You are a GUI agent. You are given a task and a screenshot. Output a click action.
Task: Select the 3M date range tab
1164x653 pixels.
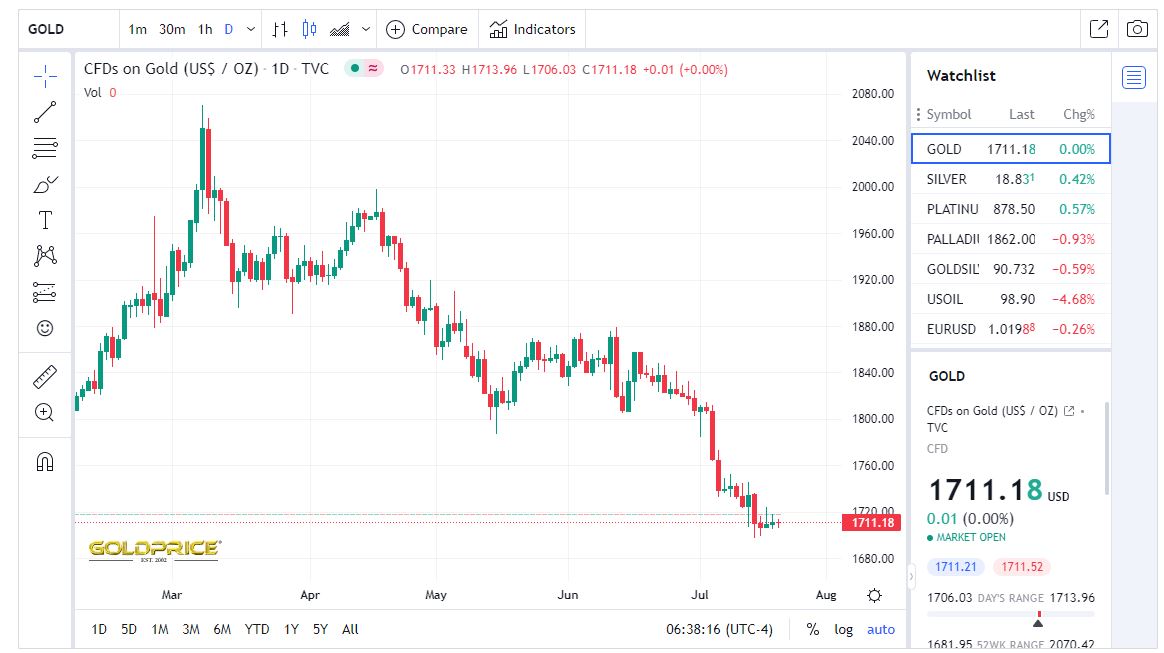click(191, 629)
